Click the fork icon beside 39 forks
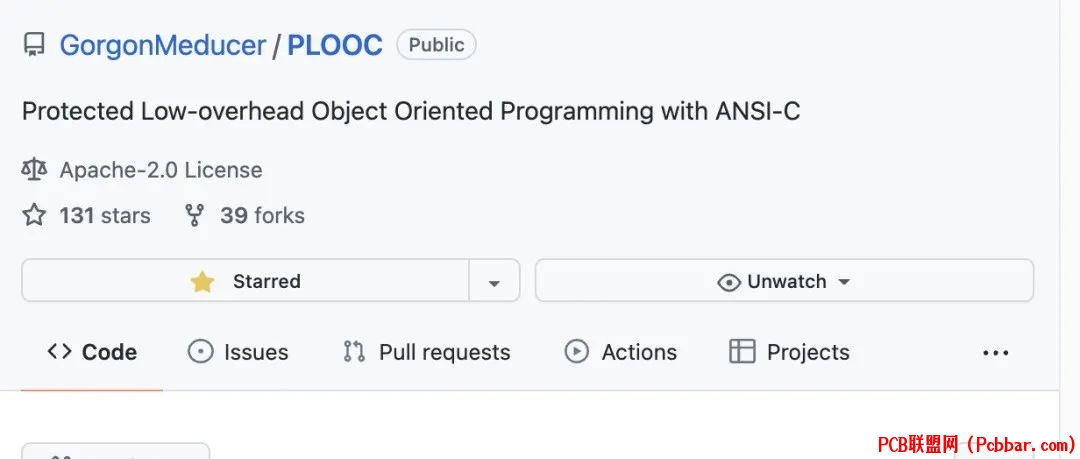1080x459 pixels. pyautogui.click(x=195, y=215)
